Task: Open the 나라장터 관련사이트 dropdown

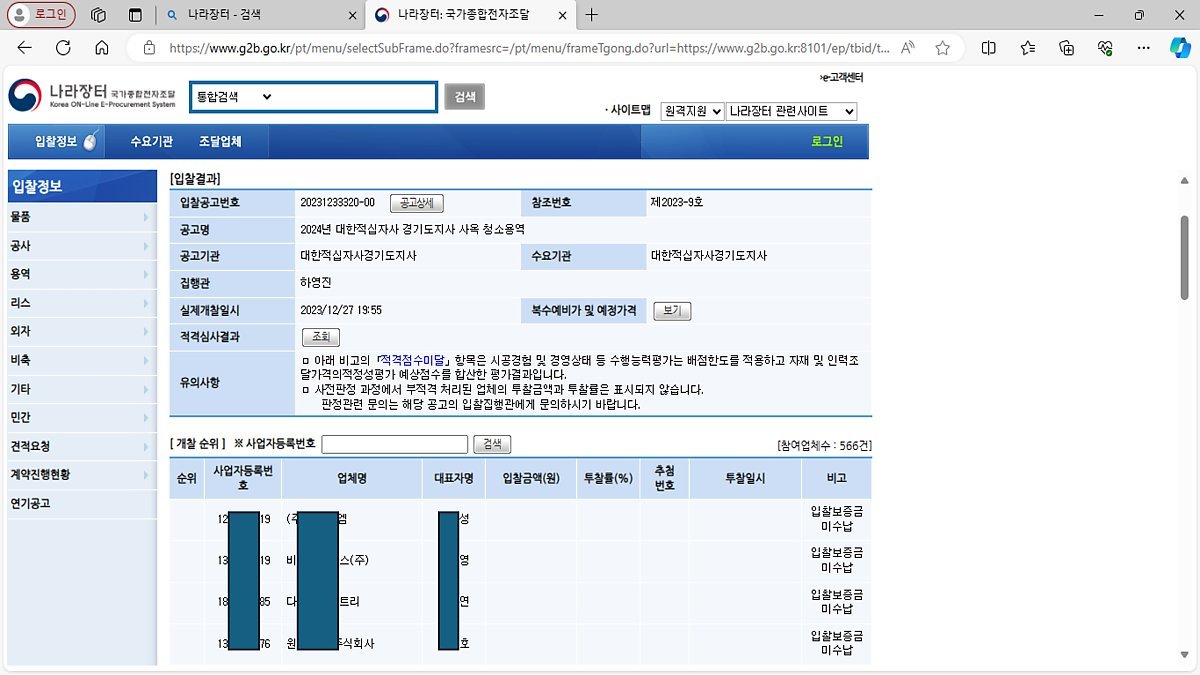Action: [788, 111]
